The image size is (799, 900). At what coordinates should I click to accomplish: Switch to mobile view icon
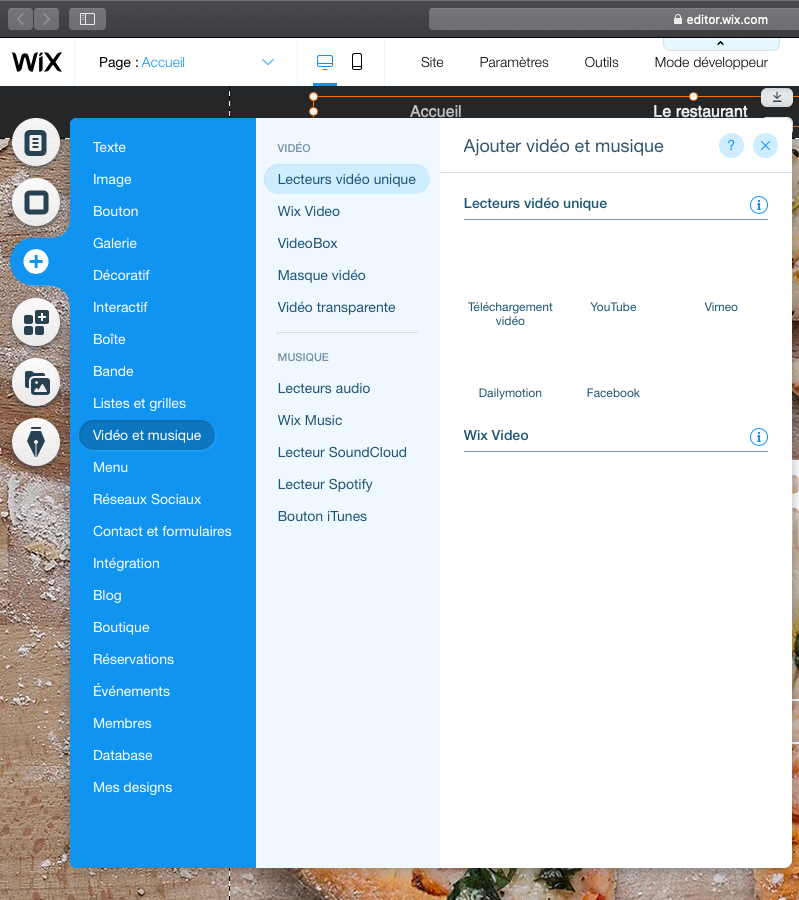[356, 62]
